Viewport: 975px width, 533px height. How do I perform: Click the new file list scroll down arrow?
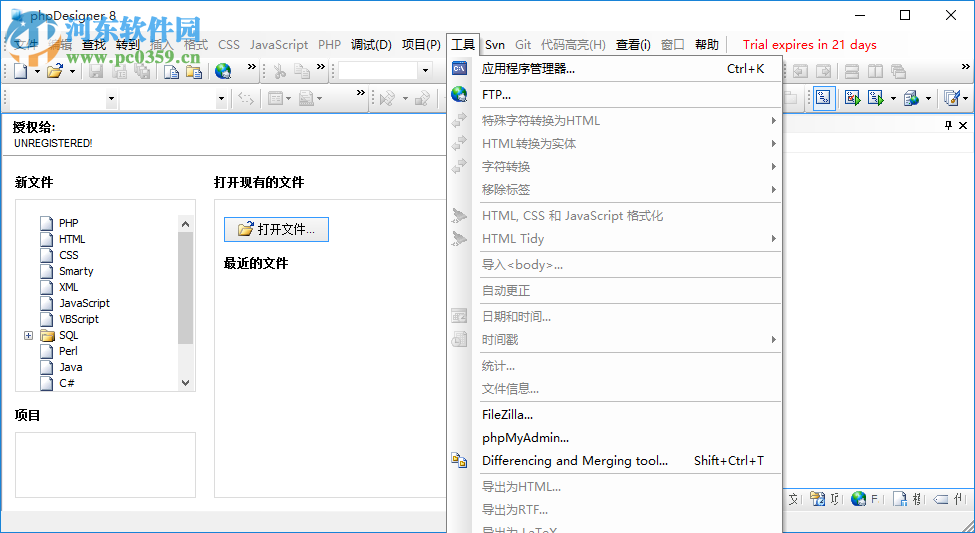[185, 383]
